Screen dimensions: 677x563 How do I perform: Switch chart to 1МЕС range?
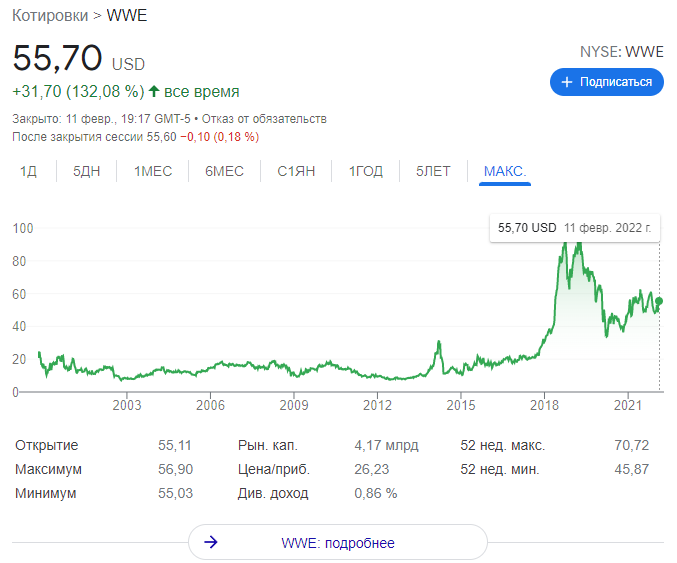pos(153,171)
